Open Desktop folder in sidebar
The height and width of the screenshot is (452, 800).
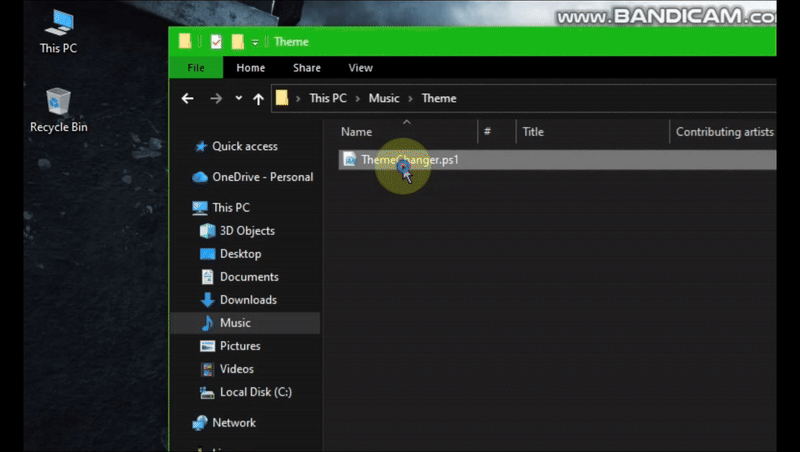(240, 254)
